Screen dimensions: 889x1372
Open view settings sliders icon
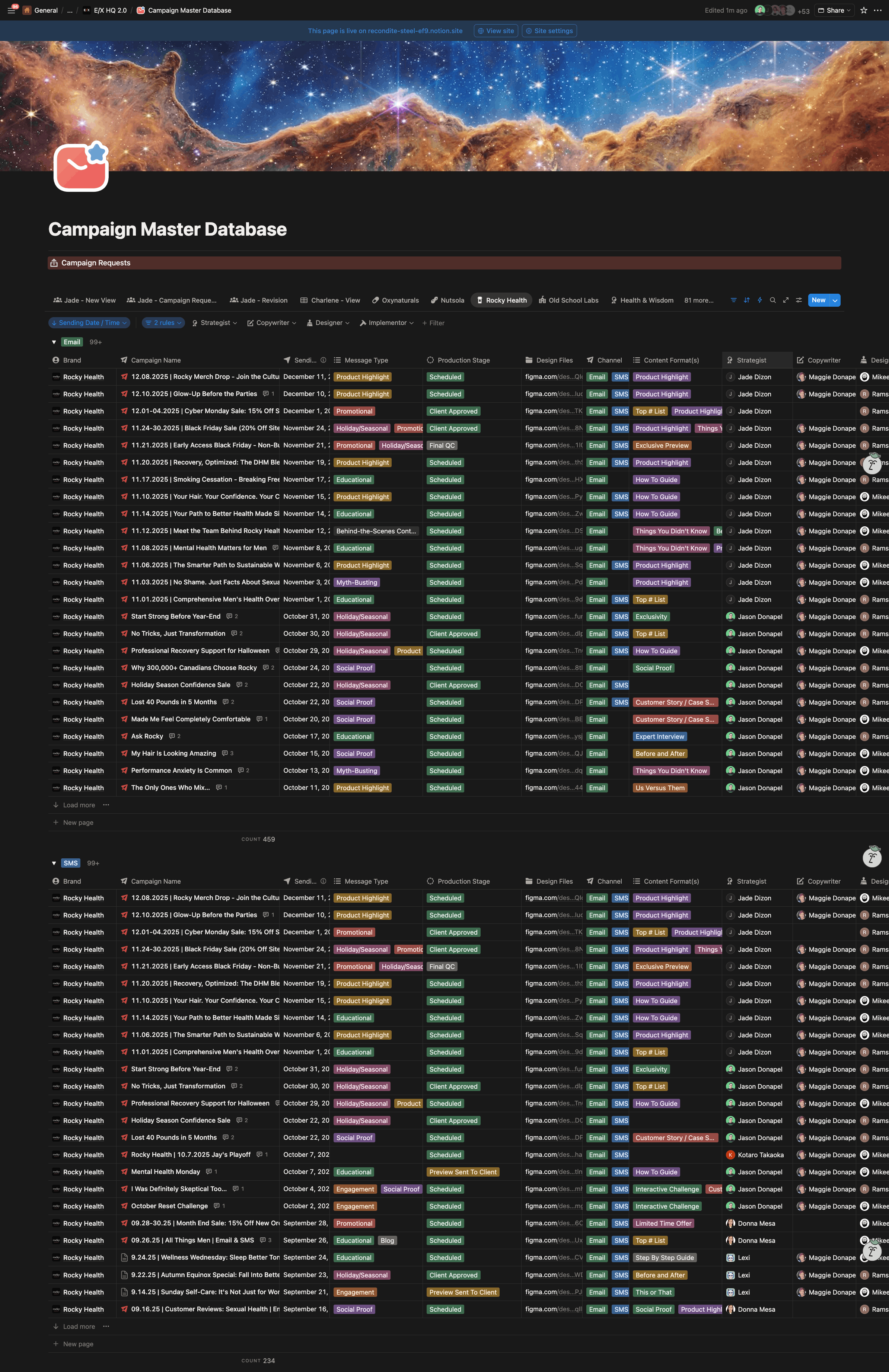[x=799, y=300]
